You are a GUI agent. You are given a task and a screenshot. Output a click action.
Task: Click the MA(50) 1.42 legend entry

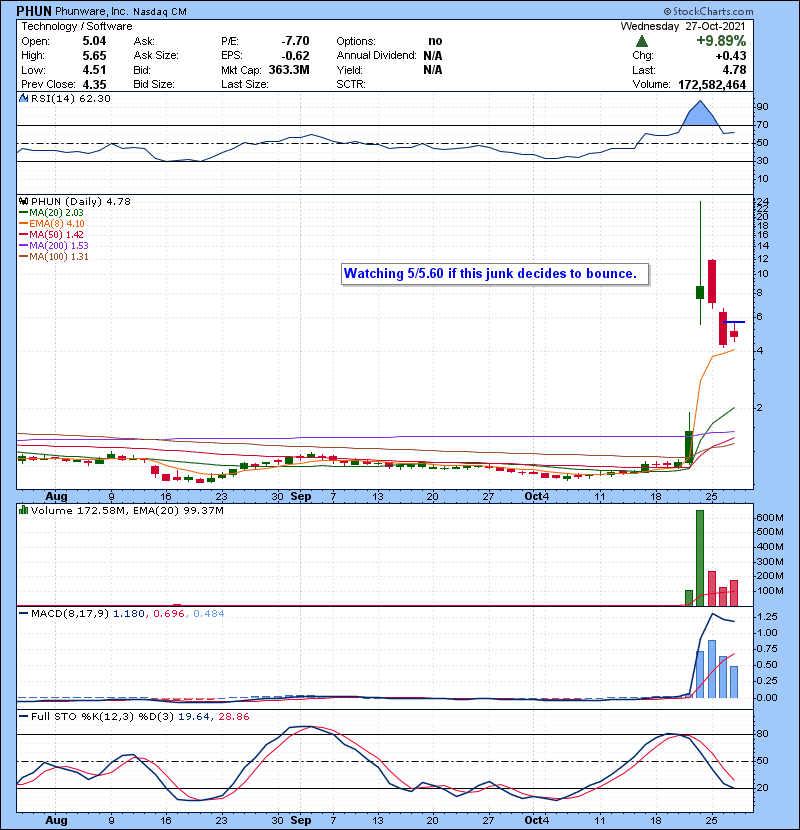tap(51, 234)
